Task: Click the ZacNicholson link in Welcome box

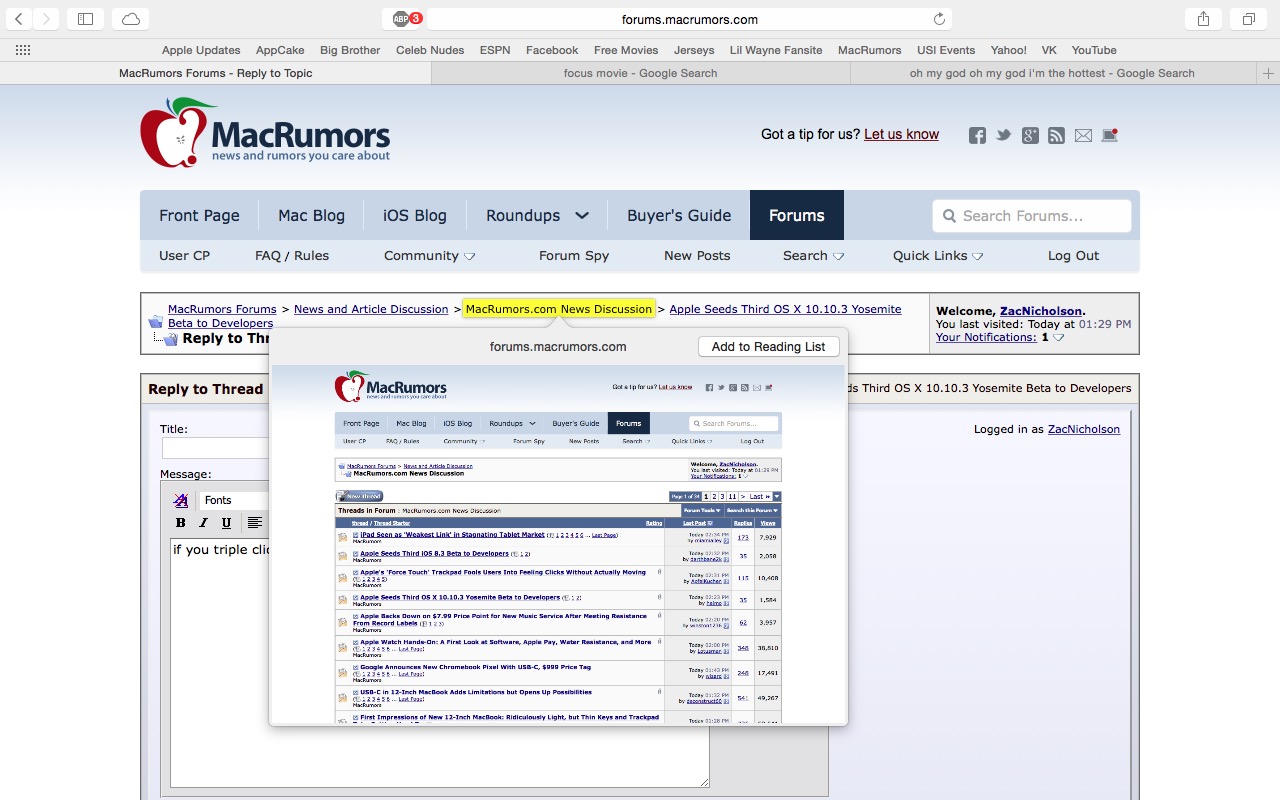Action: click(x=1040, y=311)
